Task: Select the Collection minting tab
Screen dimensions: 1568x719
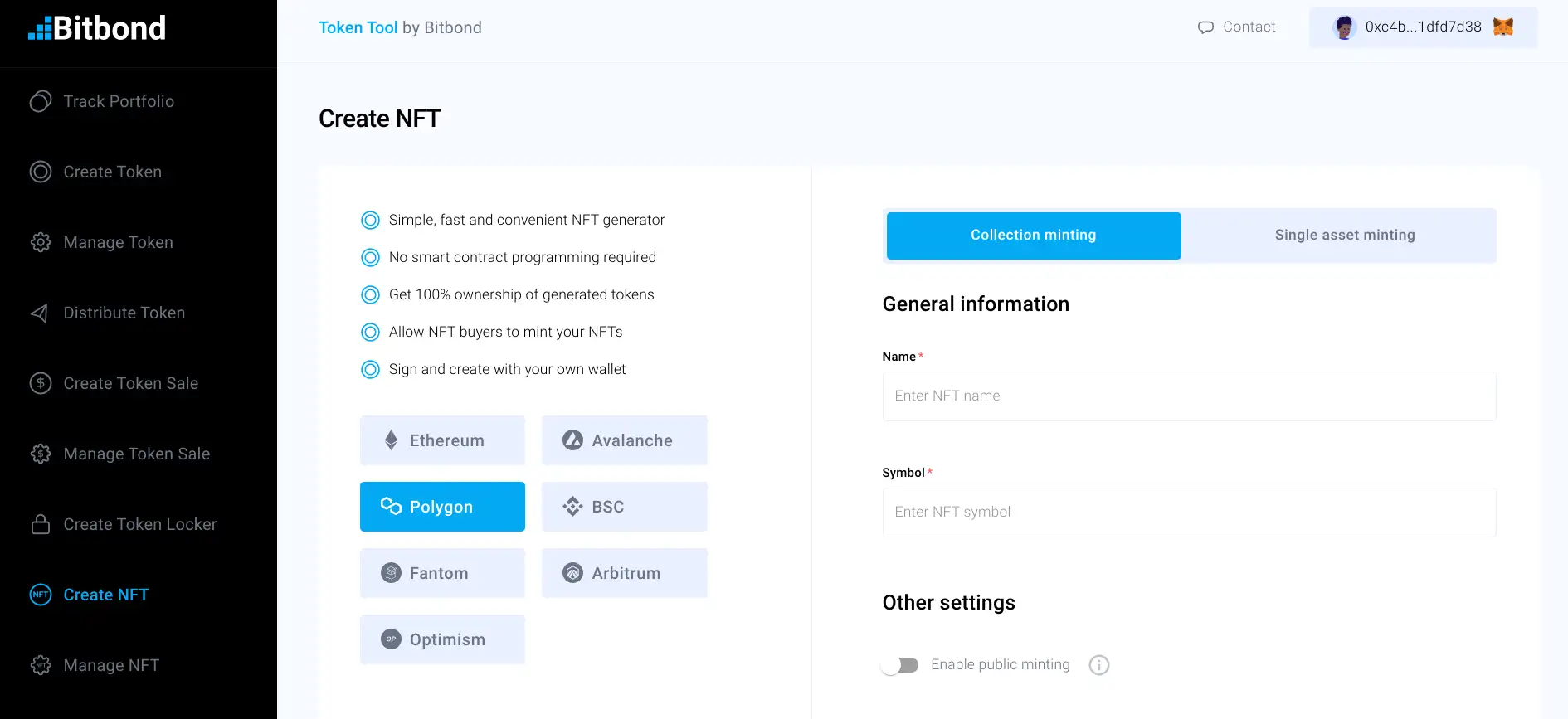Action: 1033,236
